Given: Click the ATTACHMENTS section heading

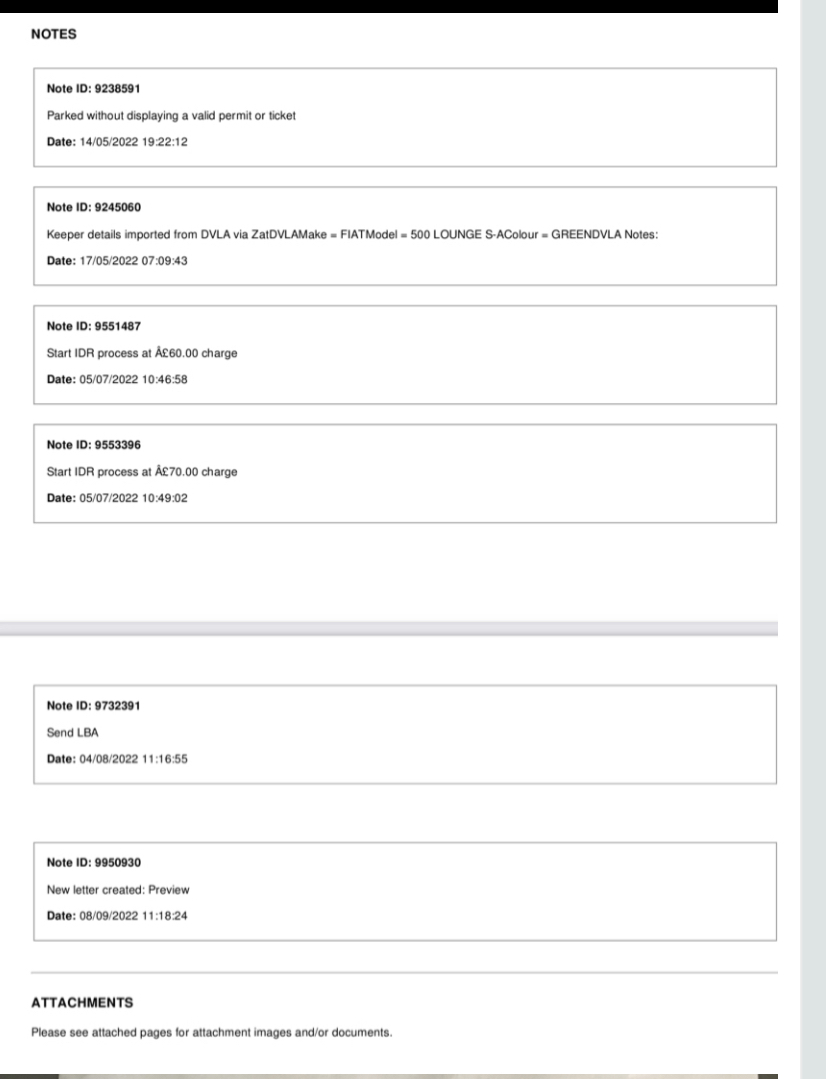Looking at the screenshot, I should coord(82,1003).
